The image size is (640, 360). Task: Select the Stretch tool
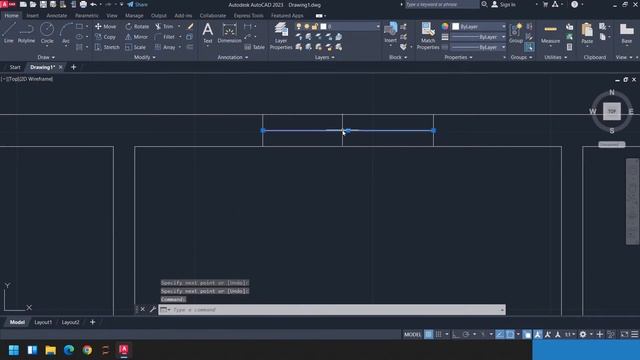click(x=107, y=47)
